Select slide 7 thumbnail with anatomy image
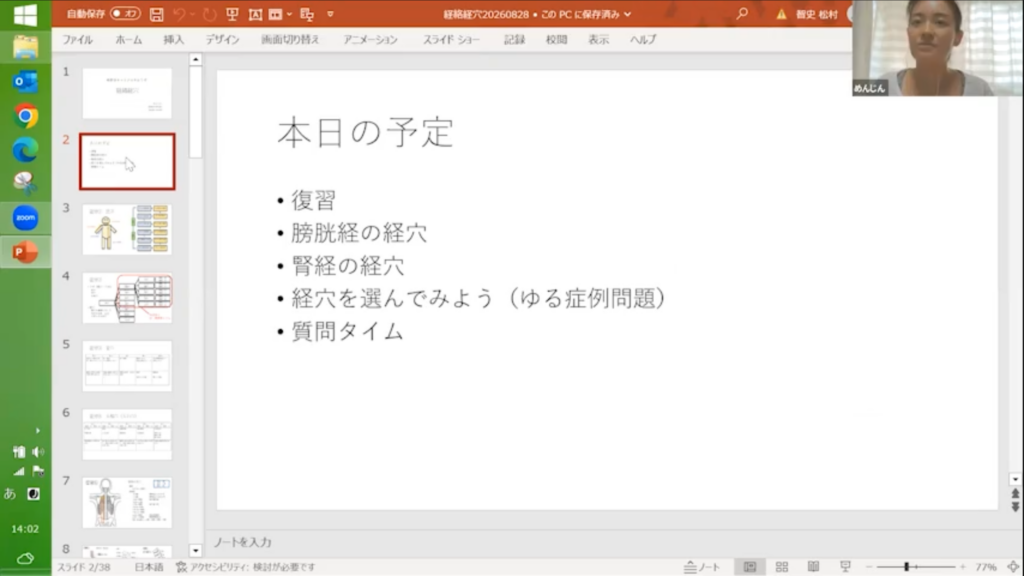 (x=127, y=502)
